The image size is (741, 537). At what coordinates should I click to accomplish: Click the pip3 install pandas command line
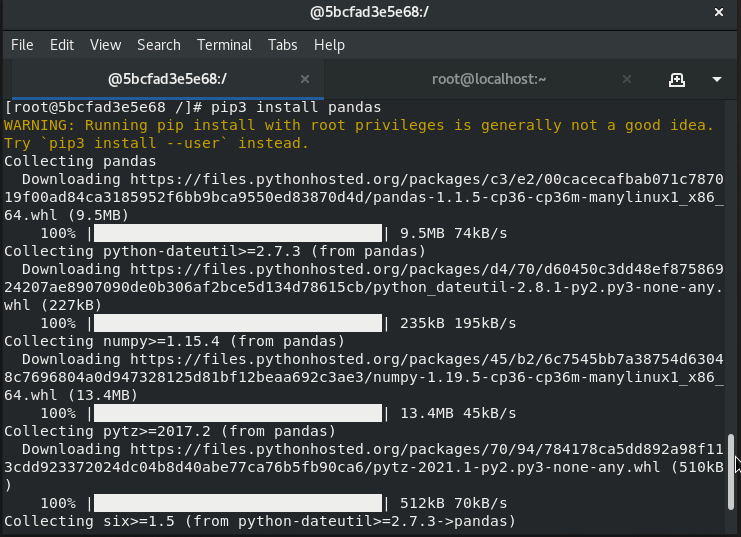(x=192, y=107)
